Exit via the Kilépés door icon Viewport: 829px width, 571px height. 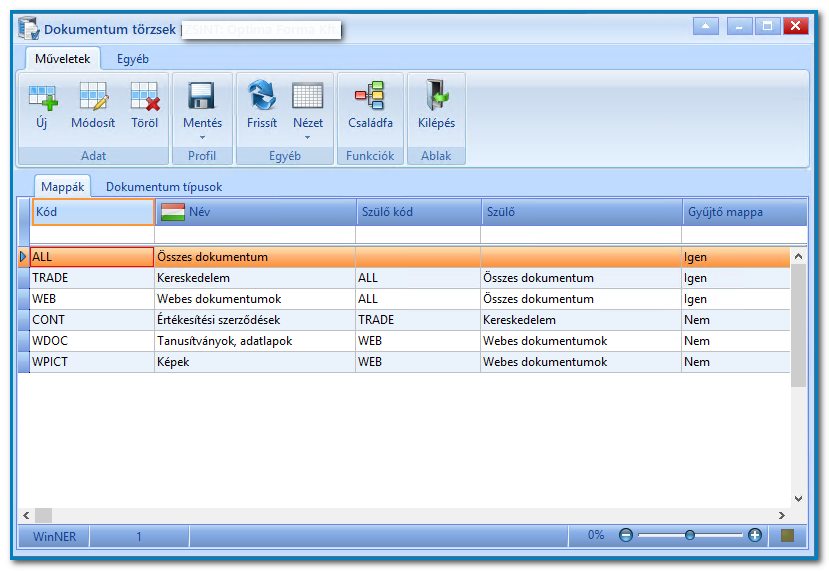pyautogui.click(x=437, y=95)
